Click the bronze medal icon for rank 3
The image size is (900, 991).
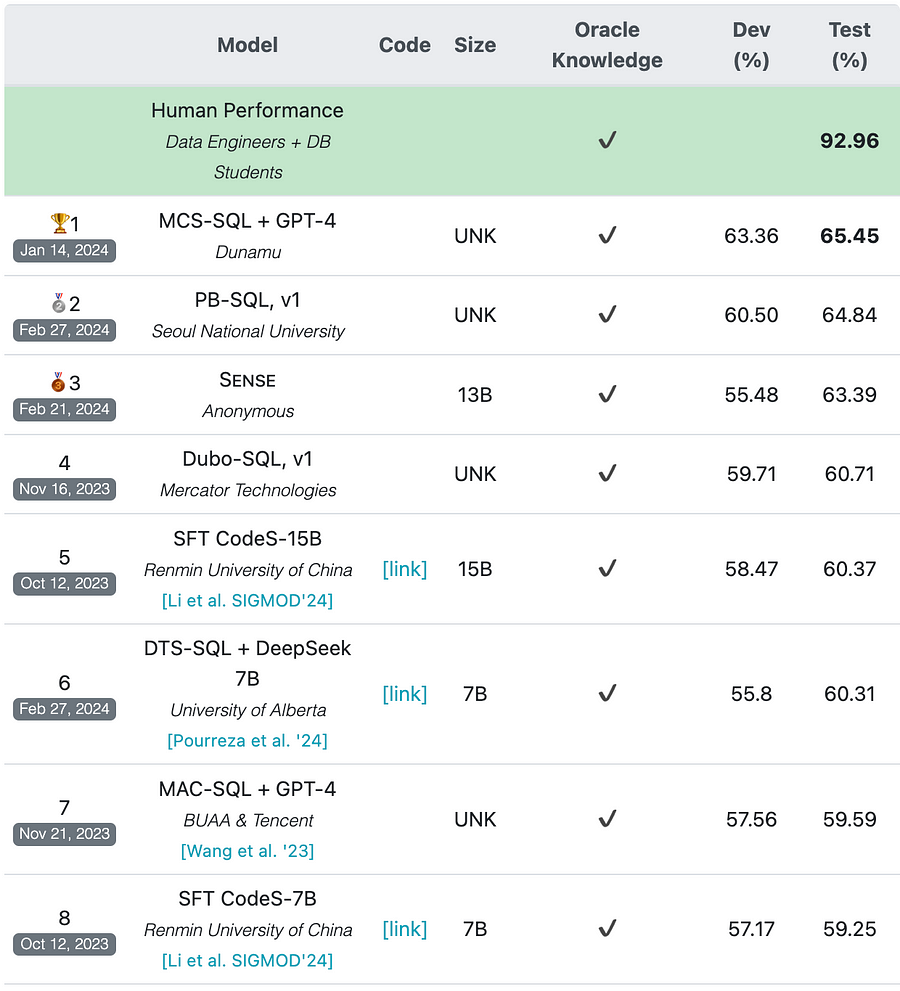click(x=59, y=382)
